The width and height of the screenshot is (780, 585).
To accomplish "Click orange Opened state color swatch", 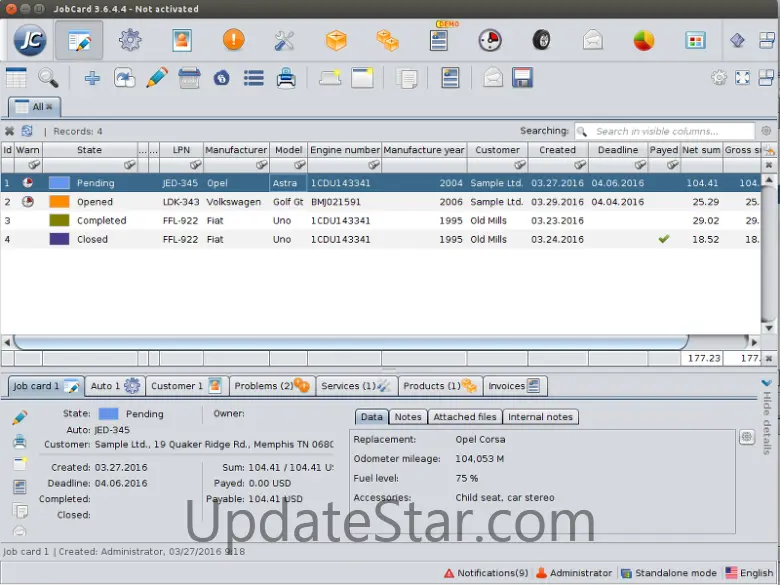I will click(x=59, y=201).
